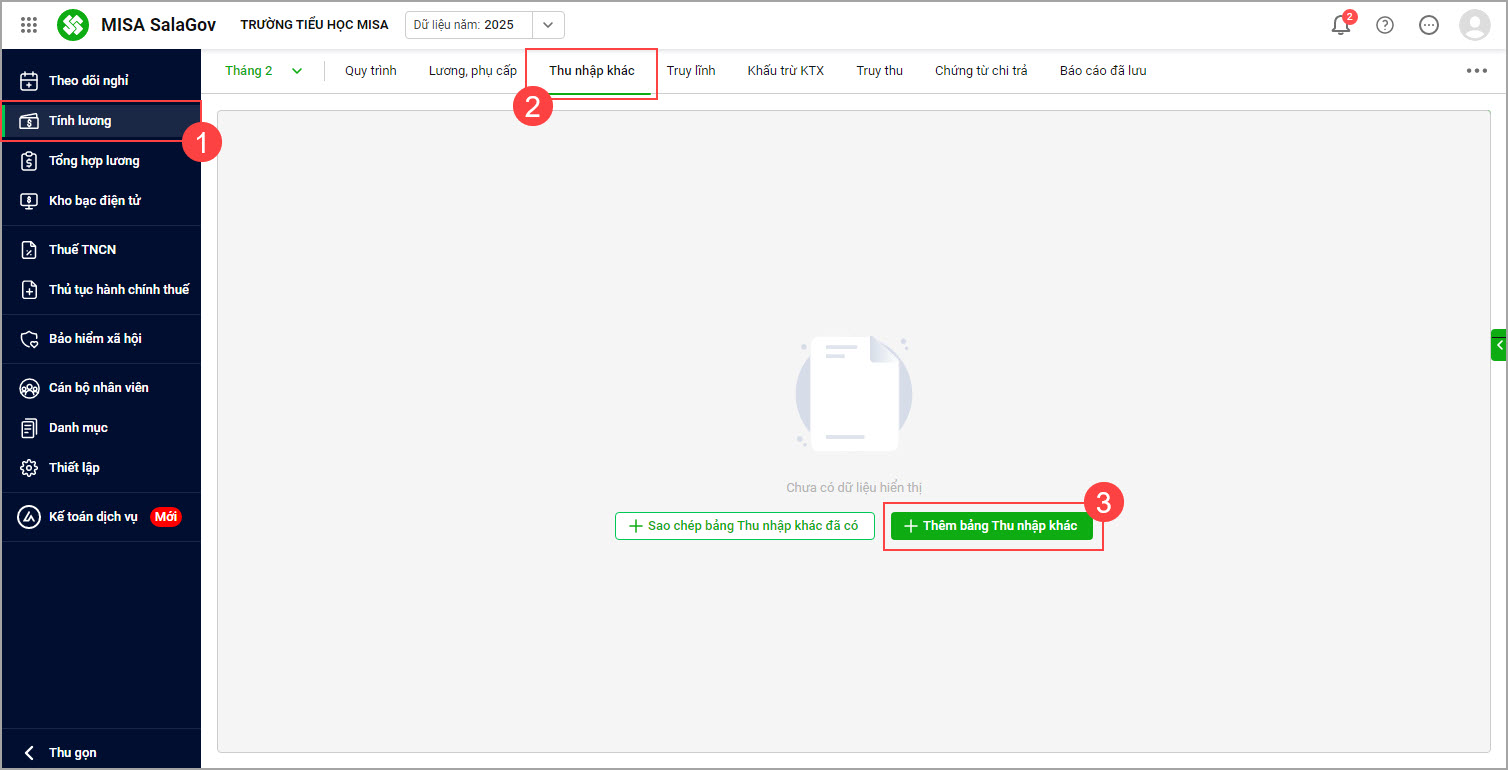
Task: Switch to the Khấu trừ KTX tab
Action: (786, 71)
